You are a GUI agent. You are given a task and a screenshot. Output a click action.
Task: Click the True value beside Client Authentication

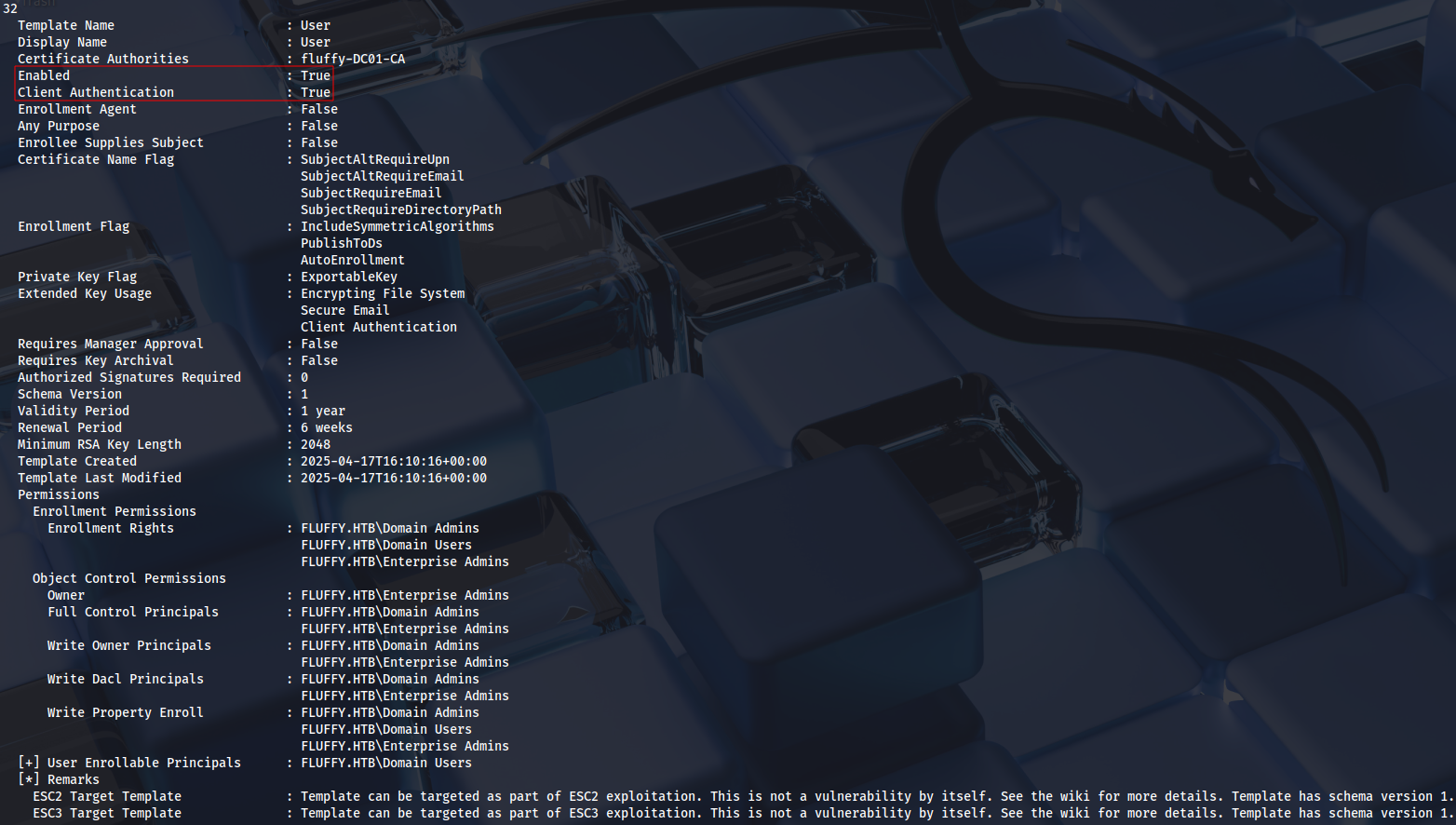pyautogui.click(x=315, y=92)
